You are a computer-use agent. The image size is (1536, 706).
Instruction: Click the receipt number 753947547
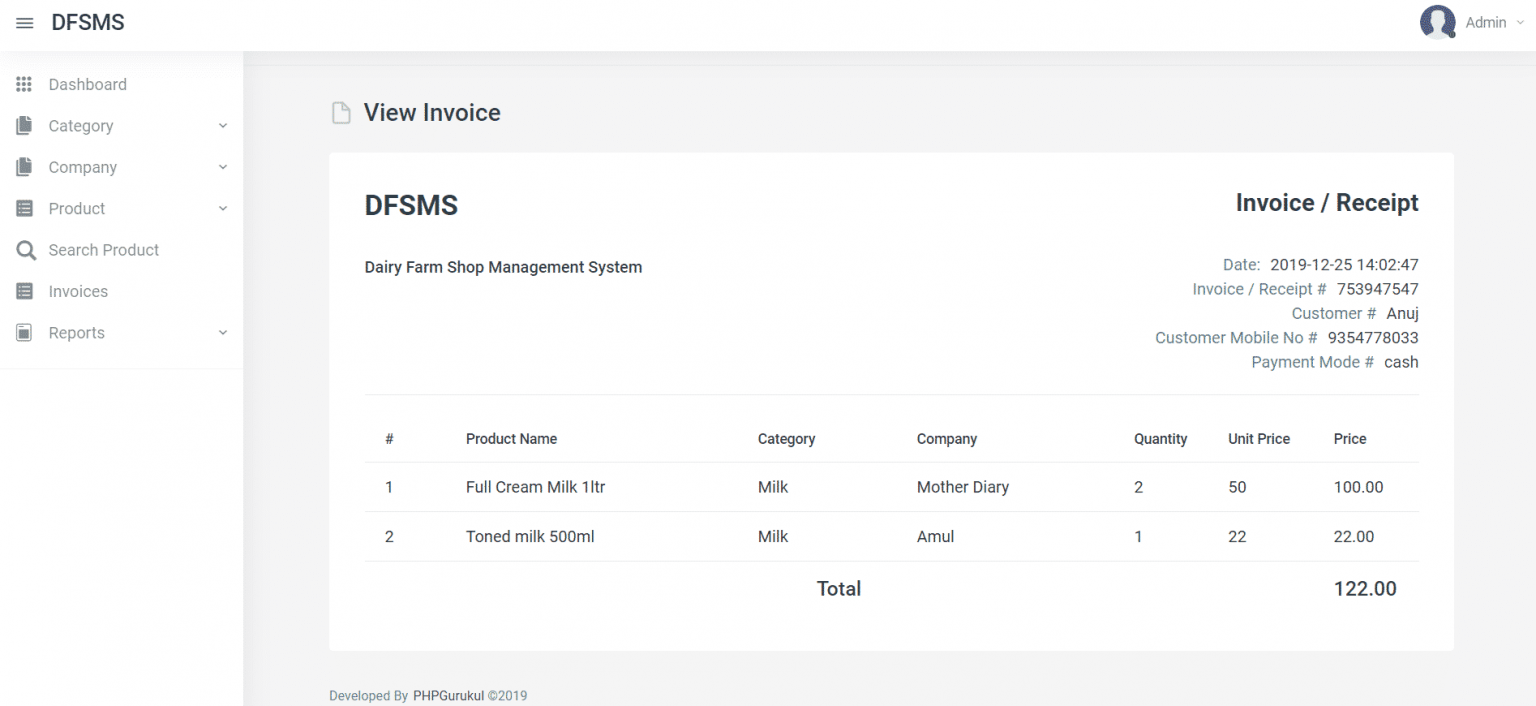pos(1378,289)
